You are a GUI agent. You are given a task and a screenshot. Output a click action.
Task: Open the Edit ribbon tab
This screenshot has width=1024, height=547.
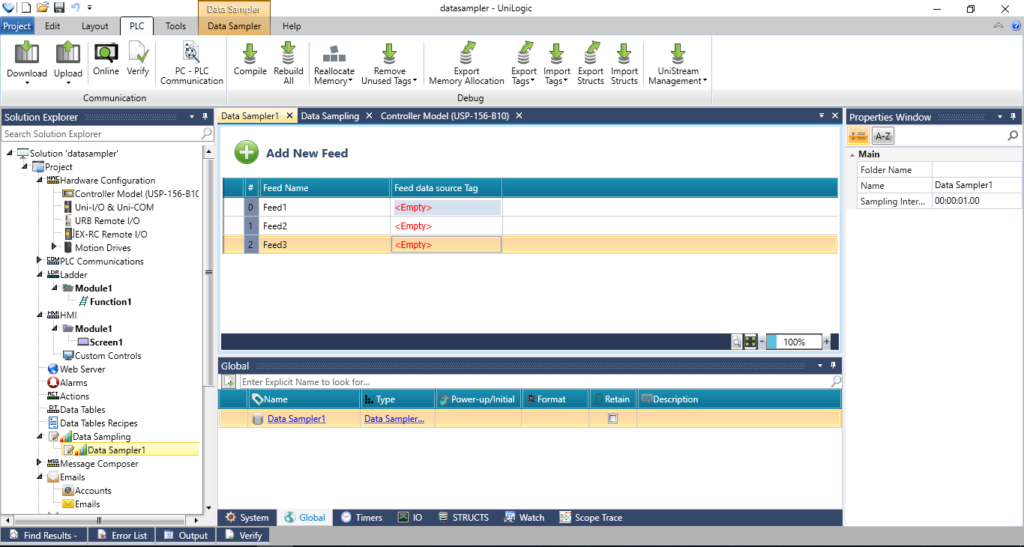(x=52, y=26)
